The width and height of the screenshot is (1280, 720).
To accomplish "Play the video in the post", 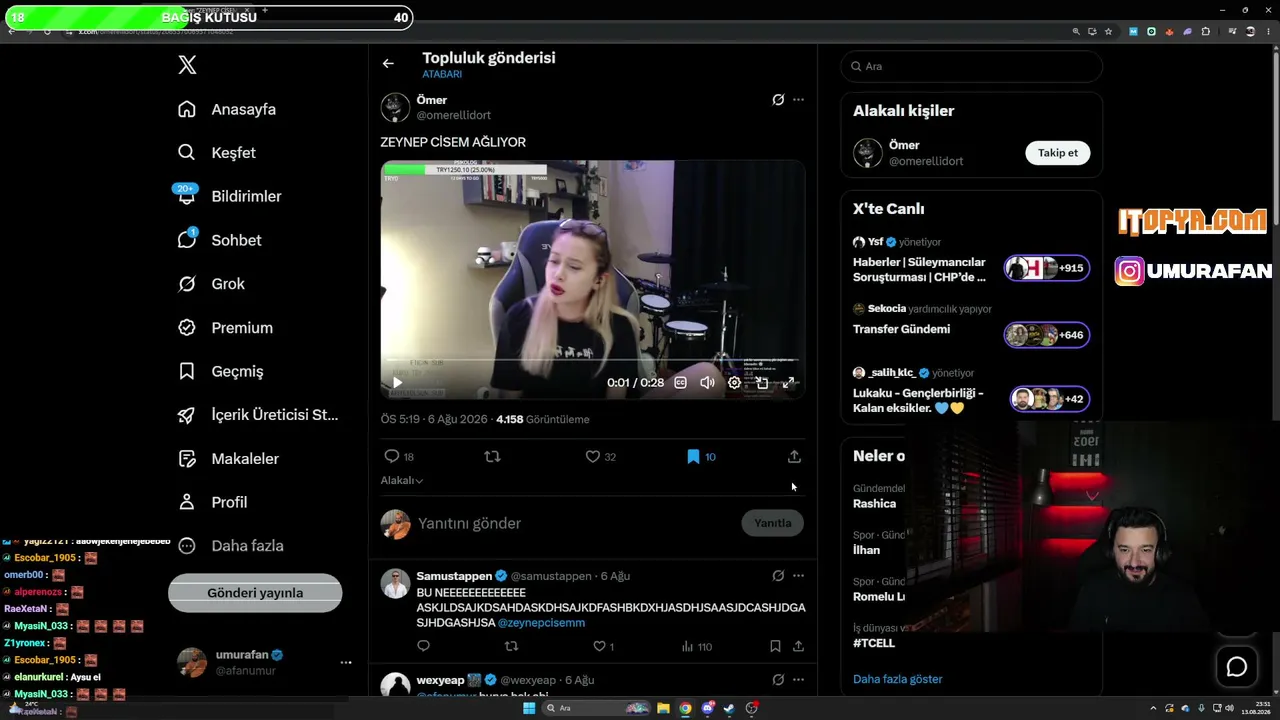I will pos(397,382).
